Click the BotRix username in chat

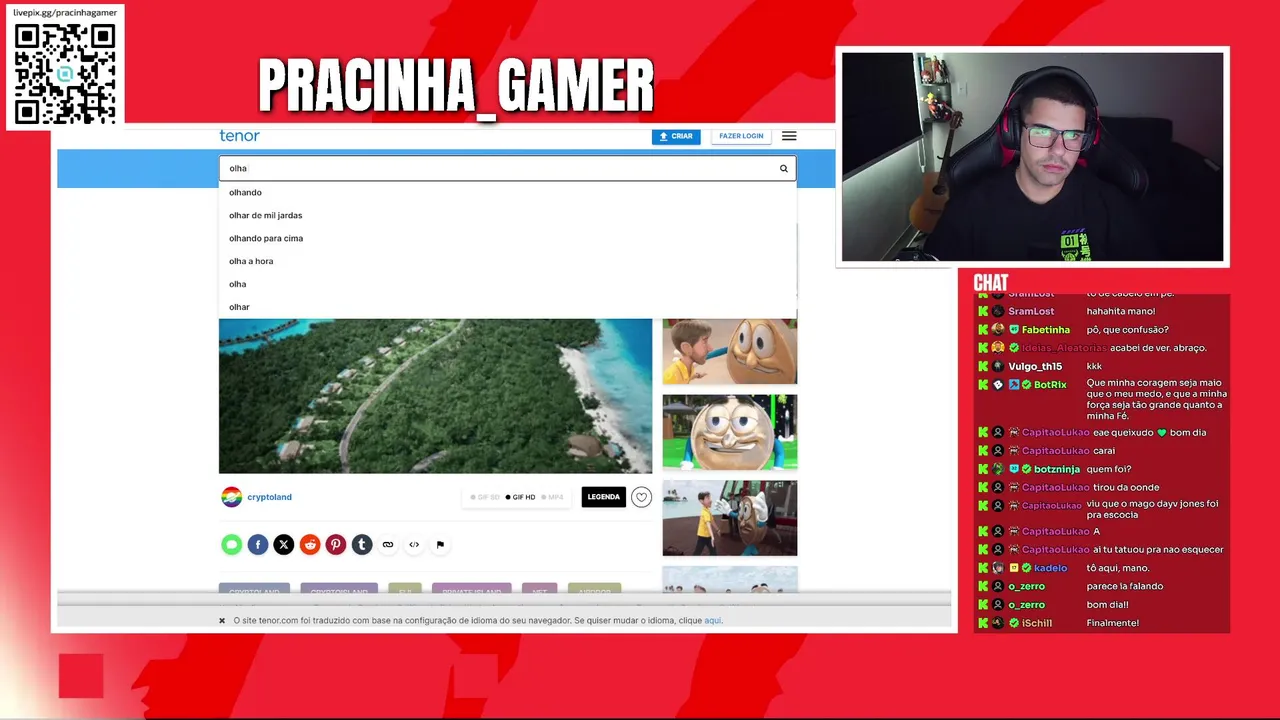[x=1050, y=385]
